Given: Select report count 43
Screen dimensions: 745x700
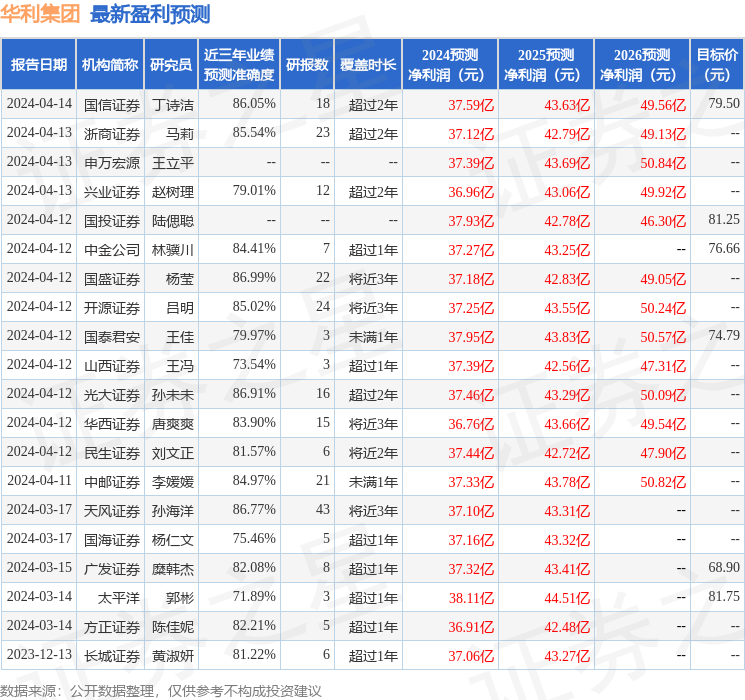Looking at the screenshot, I should 323,509.
